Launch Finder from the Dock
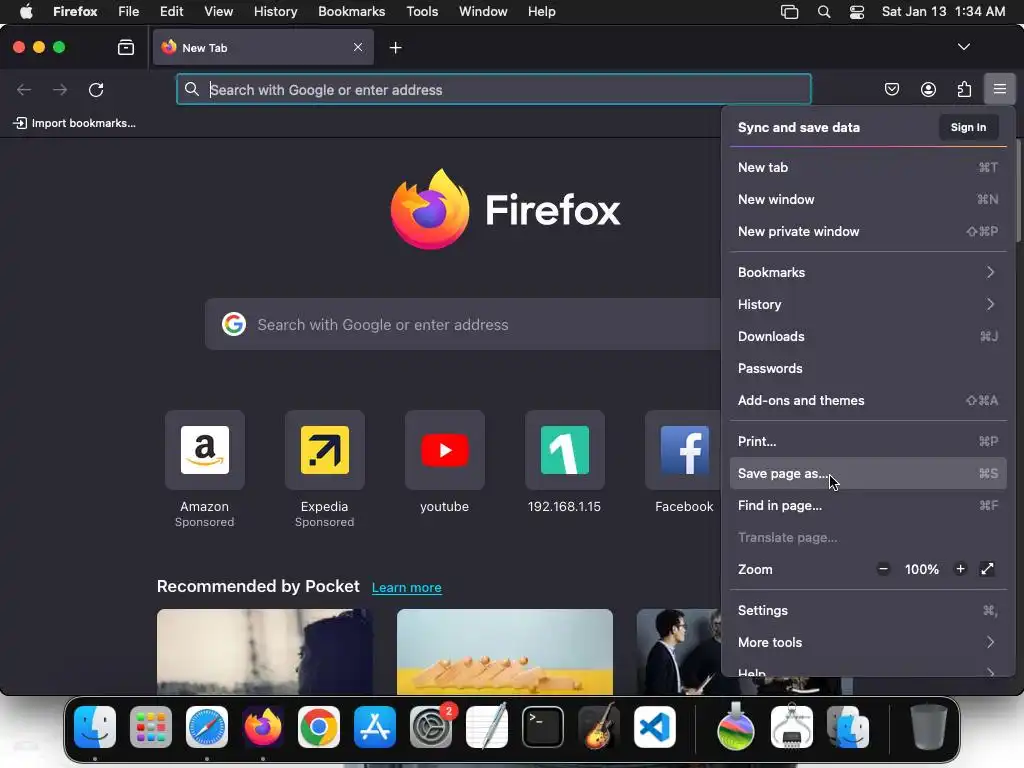The width and height of the screenshot is (1024, 768). 95,727
